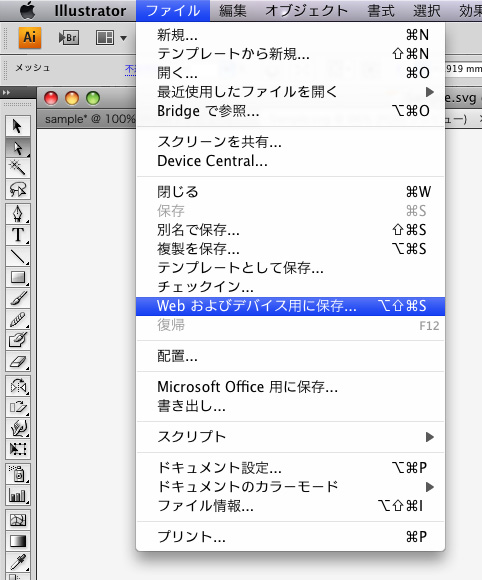Choose テンプレートとして保存...

[290, 267]
